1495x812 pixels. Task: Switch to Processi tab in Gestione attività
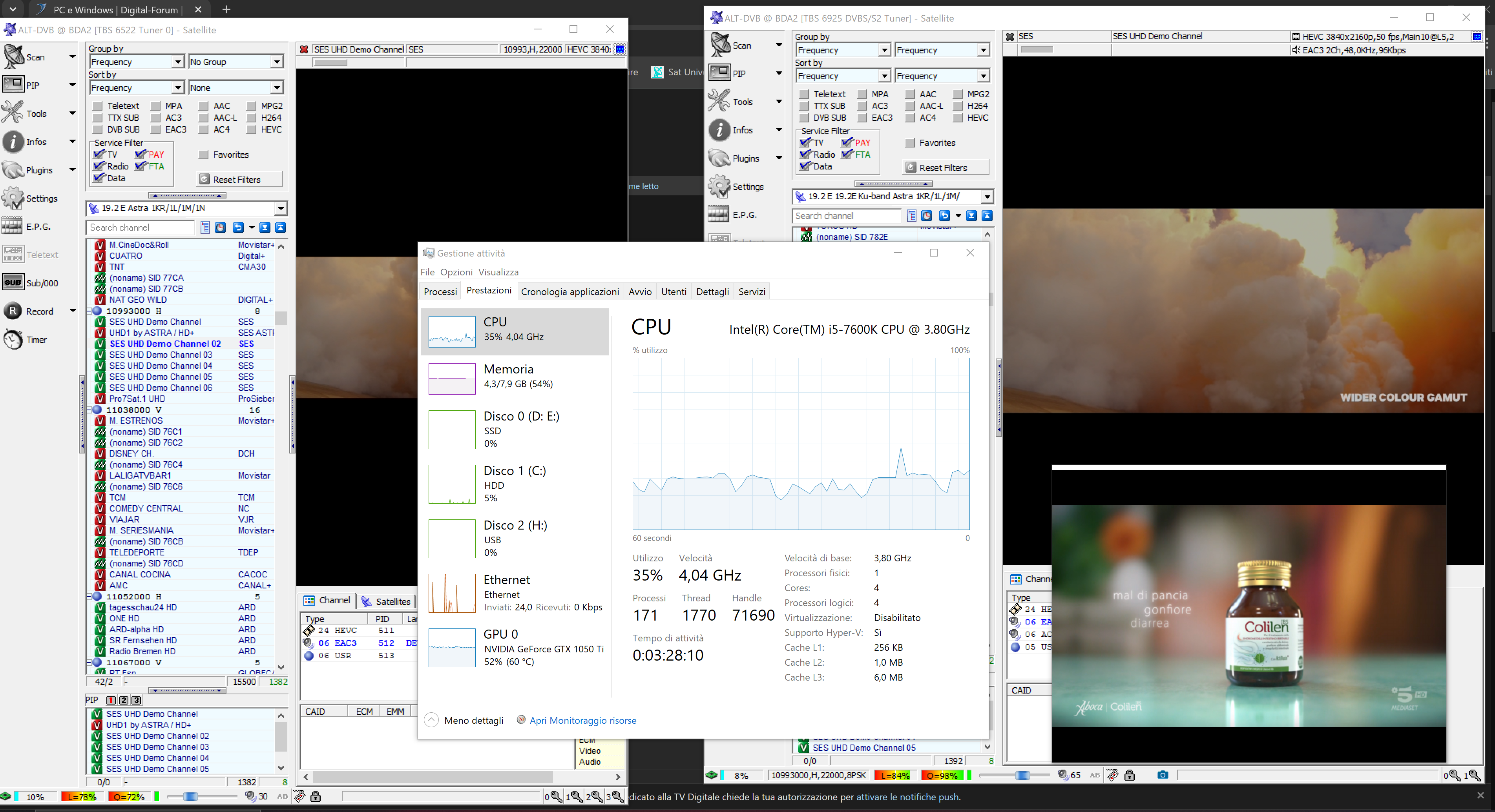point(440,292)
